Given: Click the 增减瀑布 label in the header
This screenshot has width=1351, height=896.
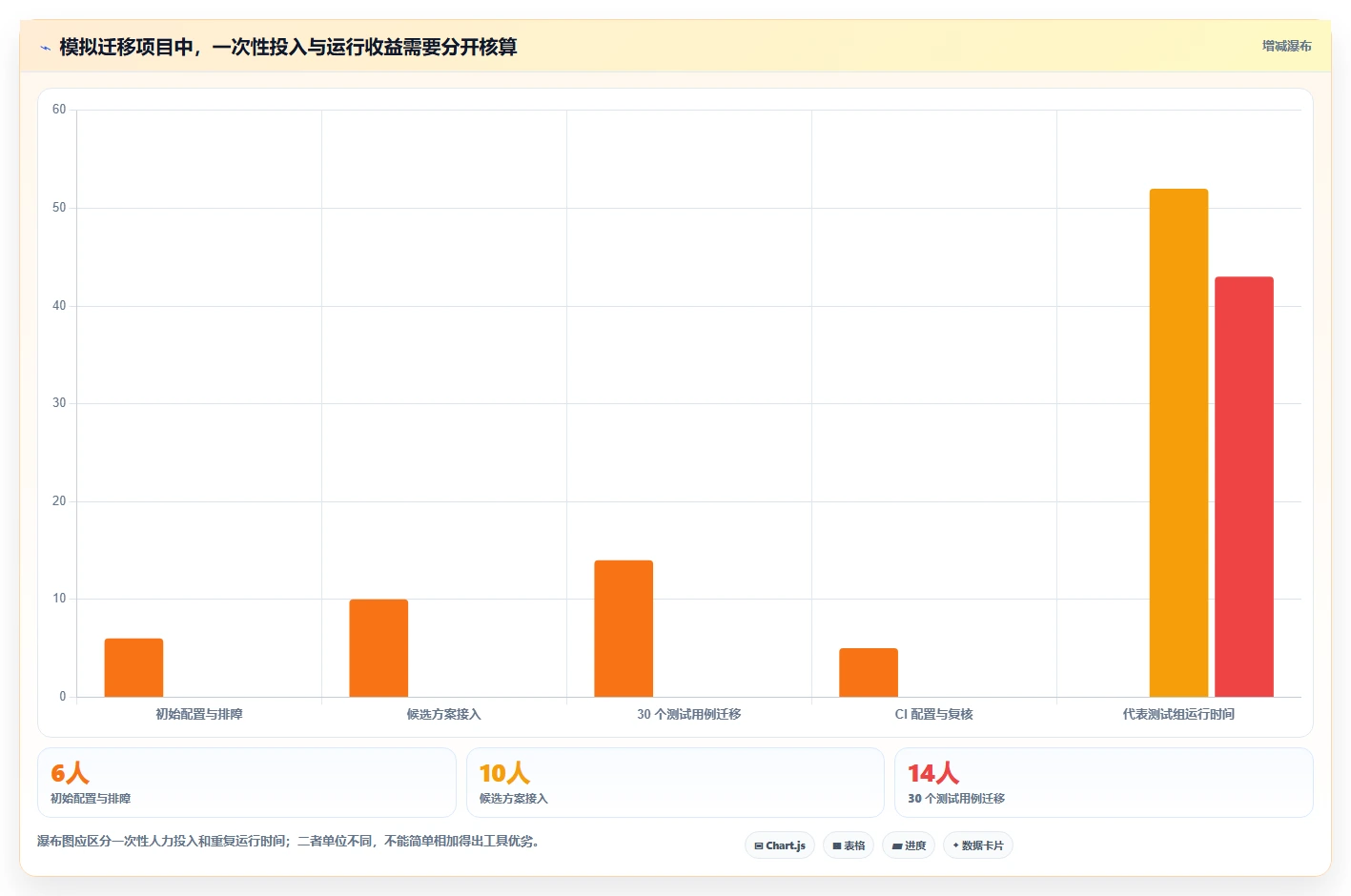Looking at the screenshot, I should 1286,46.
